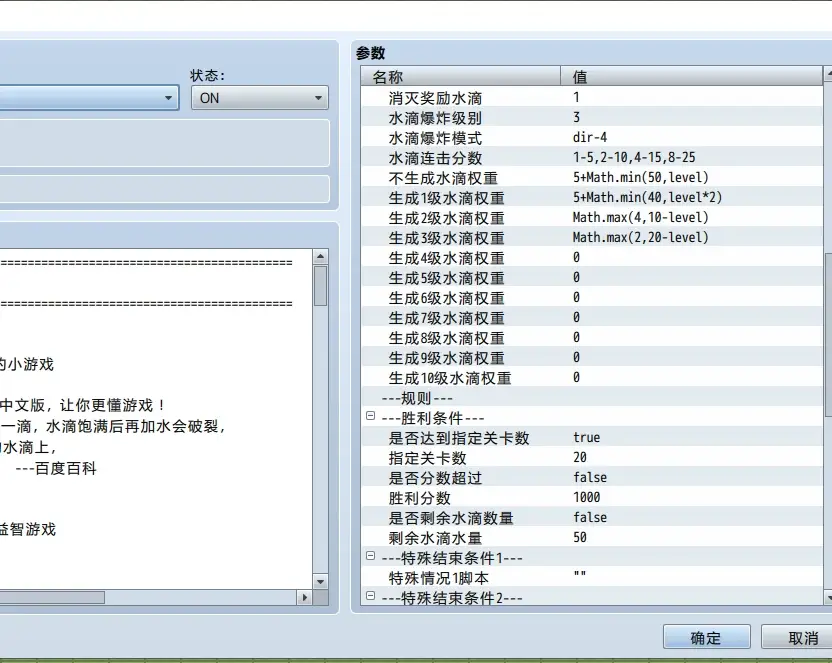The image size is (832, 663).
Task: Click the false value for 是否剩余水滴数量
Action: 590,518
